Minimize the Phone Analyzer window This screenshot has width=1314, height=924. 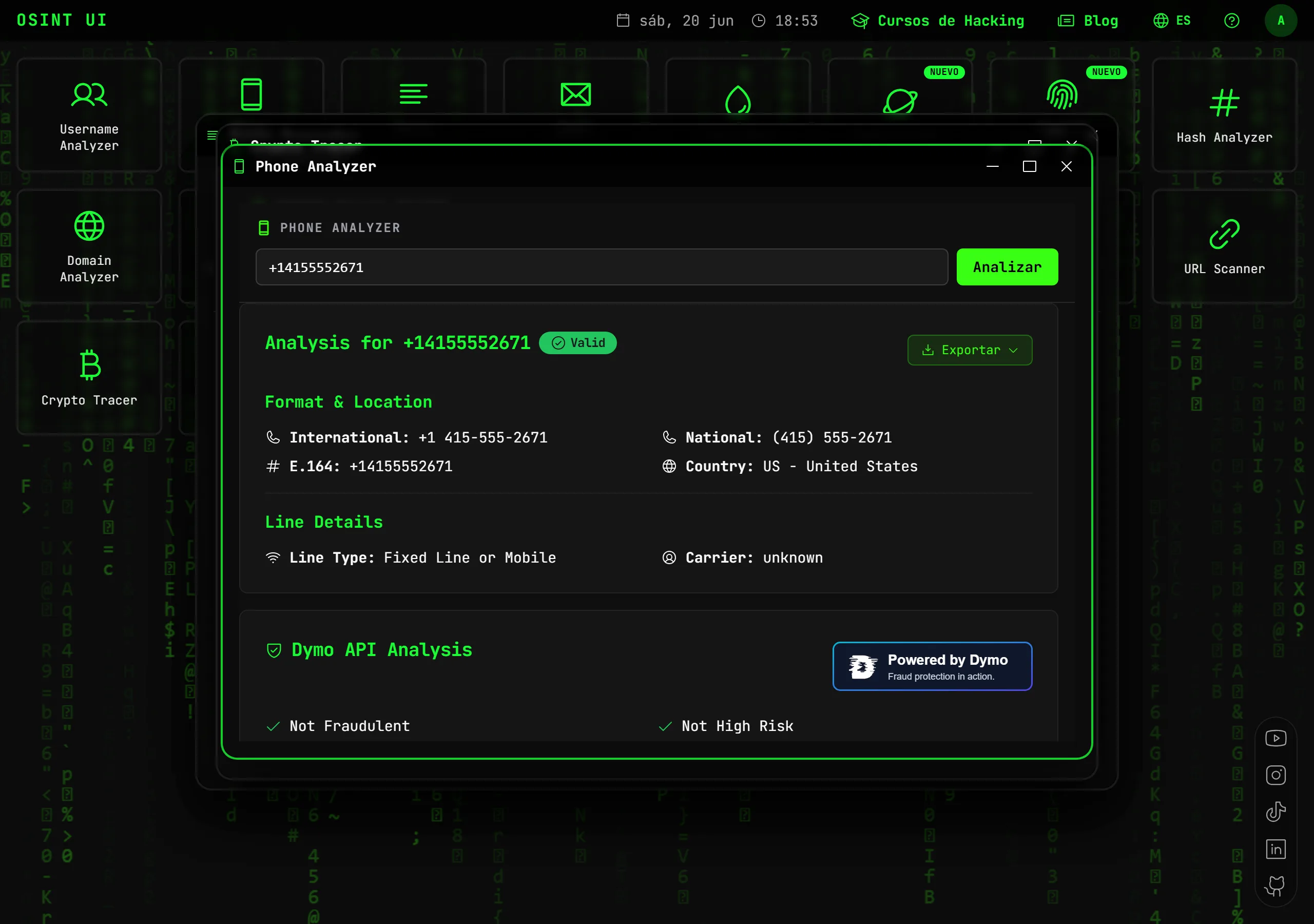pyautogui.click(x=992, y=167)
